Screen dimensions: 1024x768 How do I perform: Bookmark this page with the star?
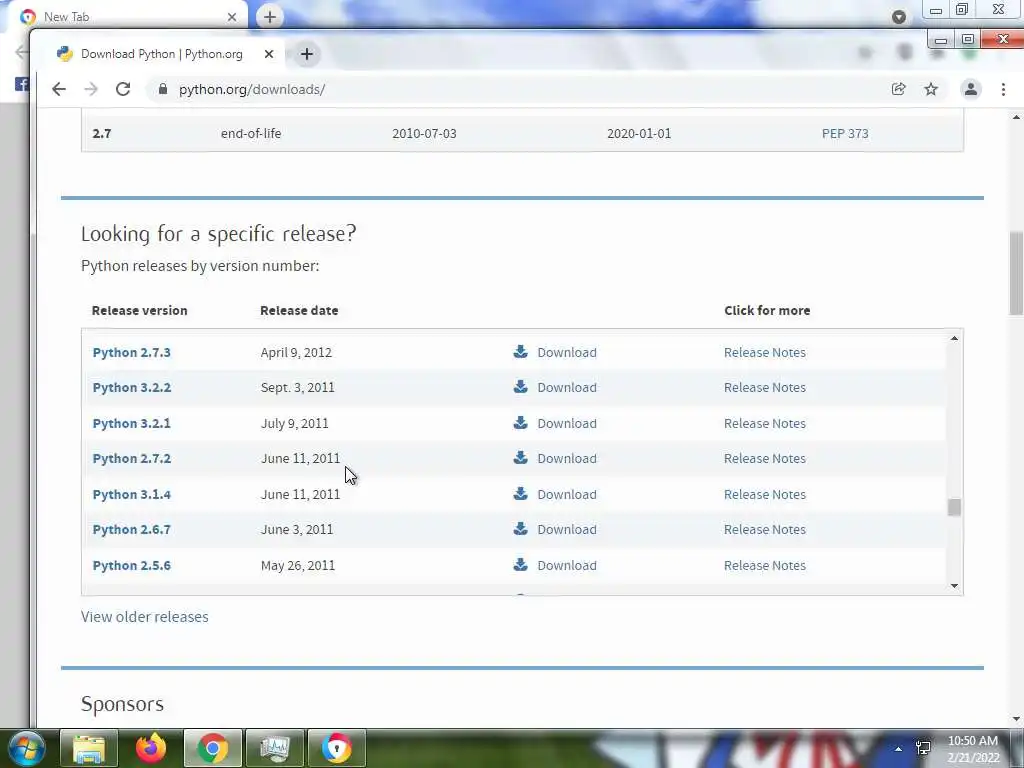pyautogui.click(x=931, y=89)
